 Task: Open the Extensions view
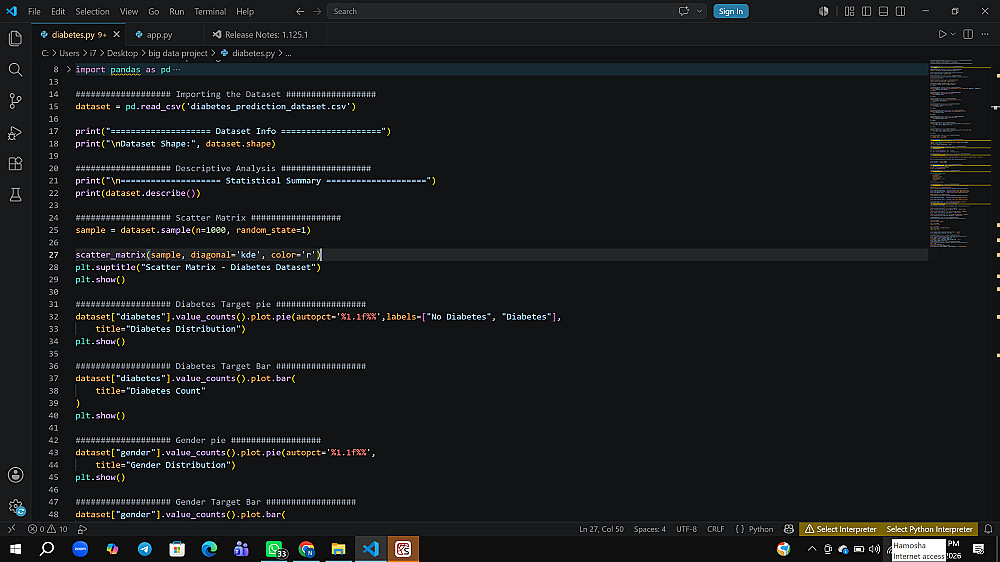tap(15, 164)
